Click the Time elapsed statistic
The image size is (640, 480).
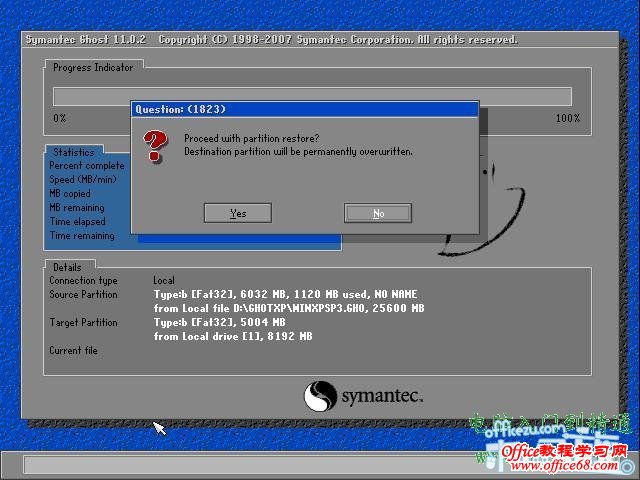pyautogui.click(x=78, y=222)
